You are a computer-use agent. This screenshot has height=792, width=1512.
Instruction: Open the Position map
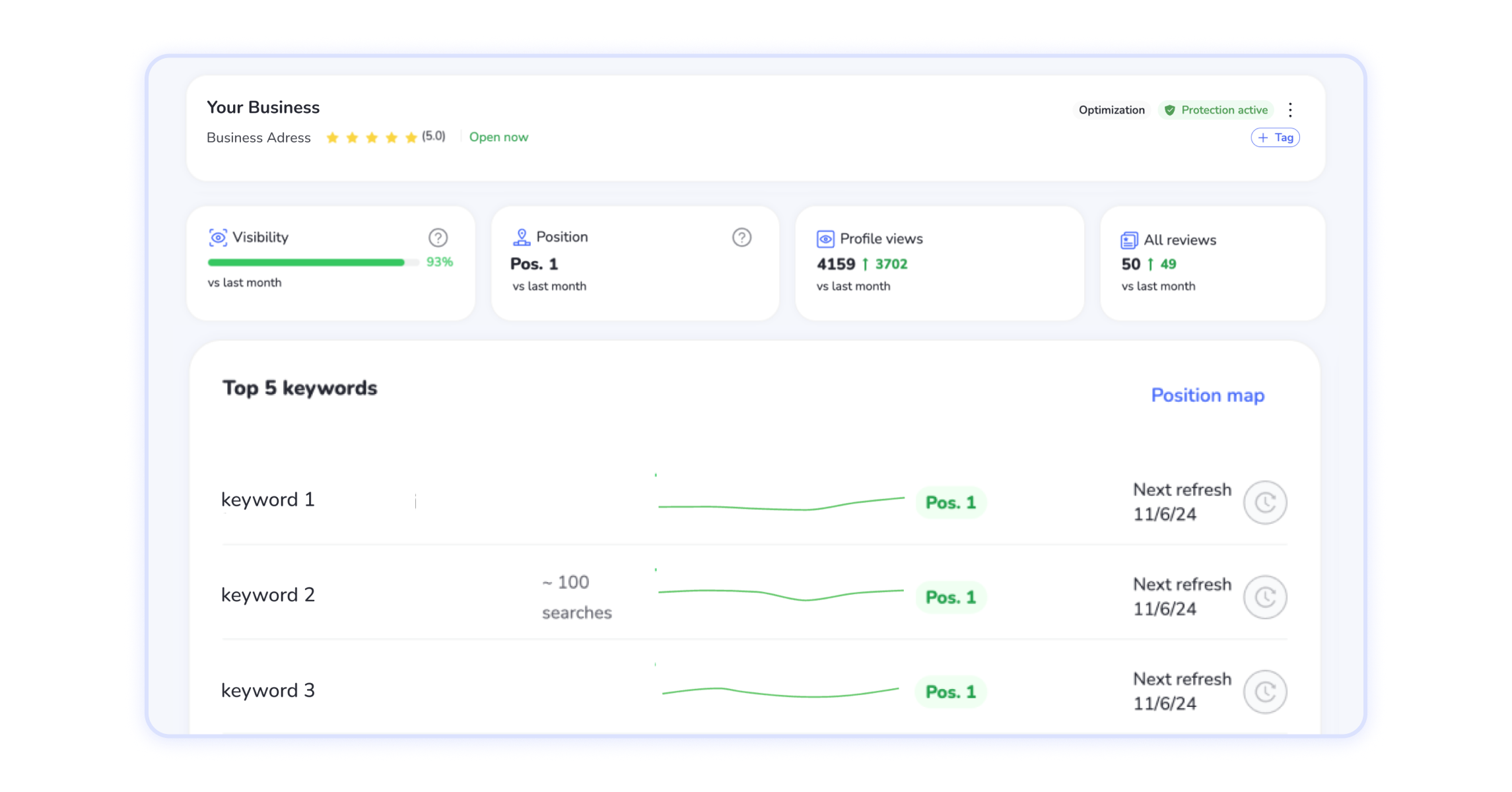point(1208,395)
